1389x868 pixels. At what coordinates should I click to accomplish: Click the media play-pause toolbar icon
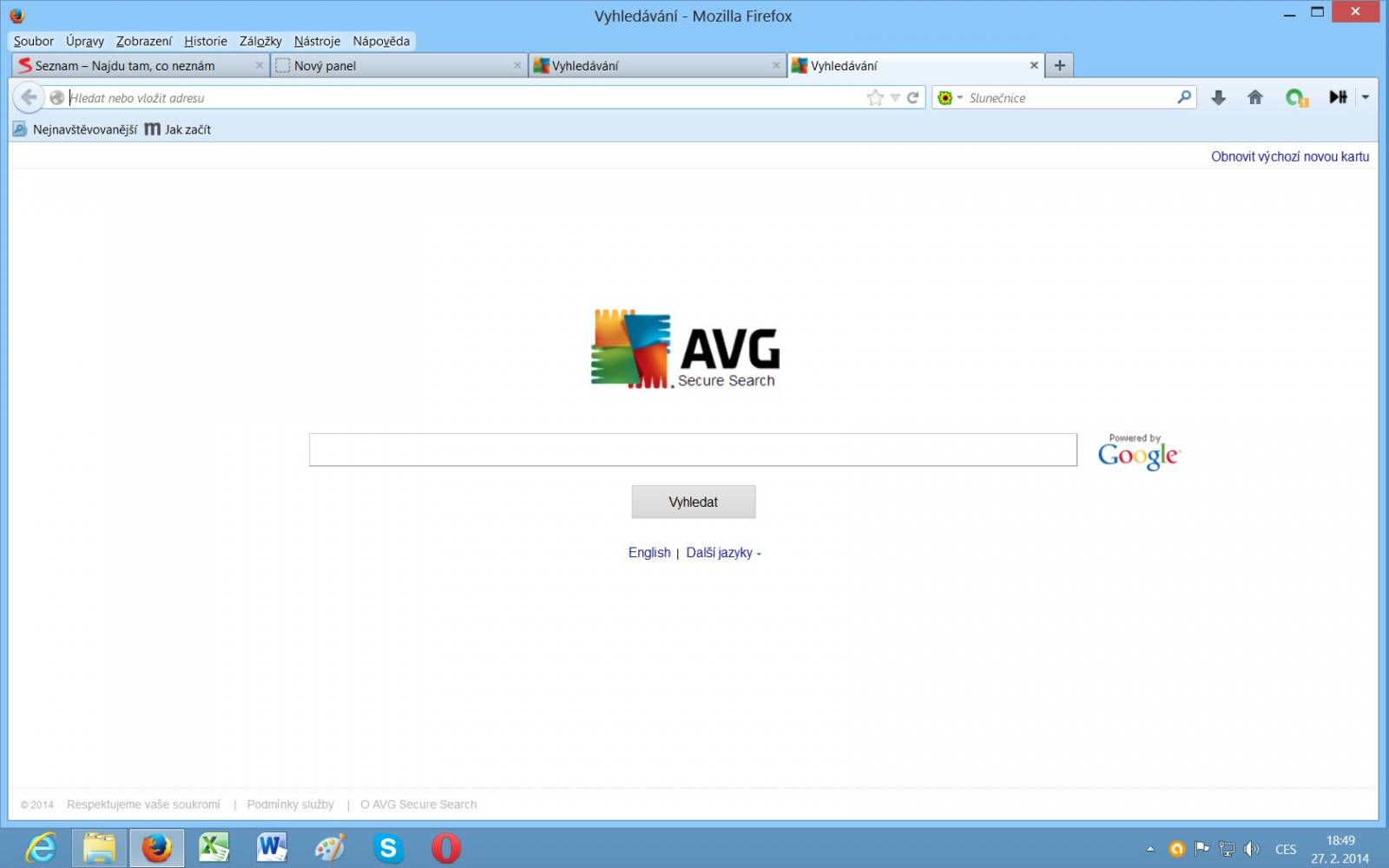[1338, 97]
